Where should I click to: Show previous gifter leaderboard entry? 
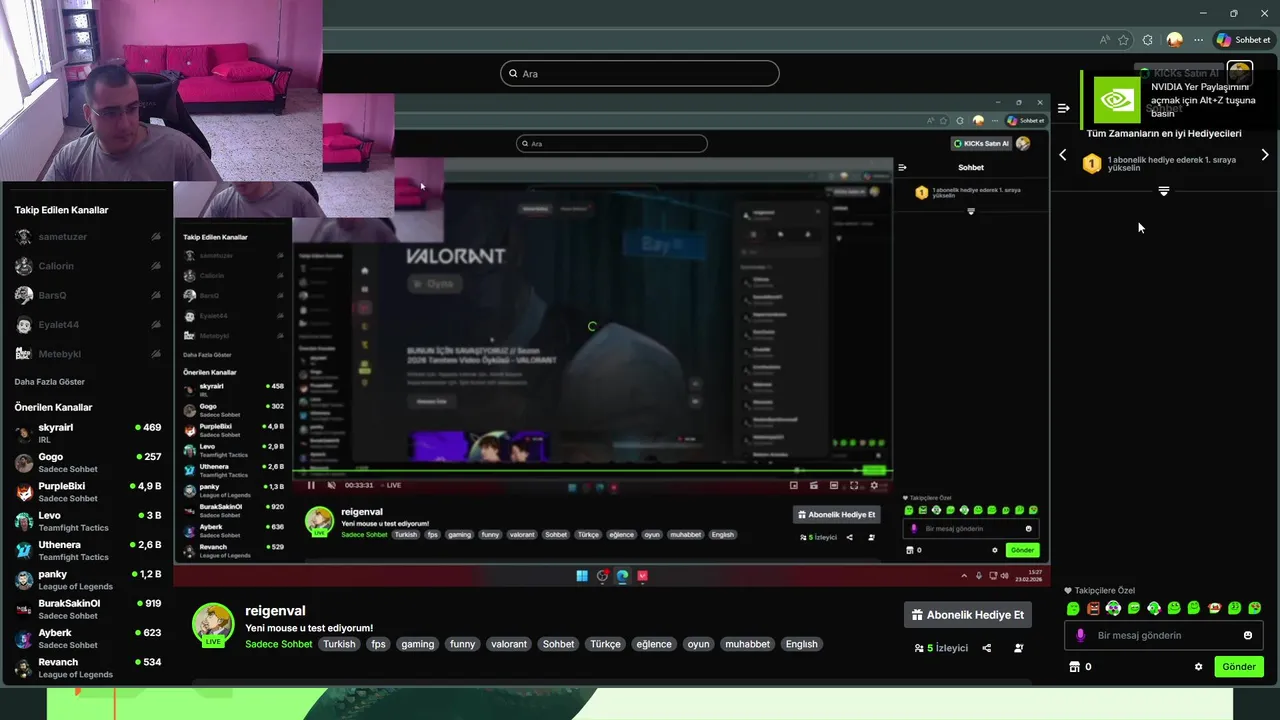click(1063, 155)
